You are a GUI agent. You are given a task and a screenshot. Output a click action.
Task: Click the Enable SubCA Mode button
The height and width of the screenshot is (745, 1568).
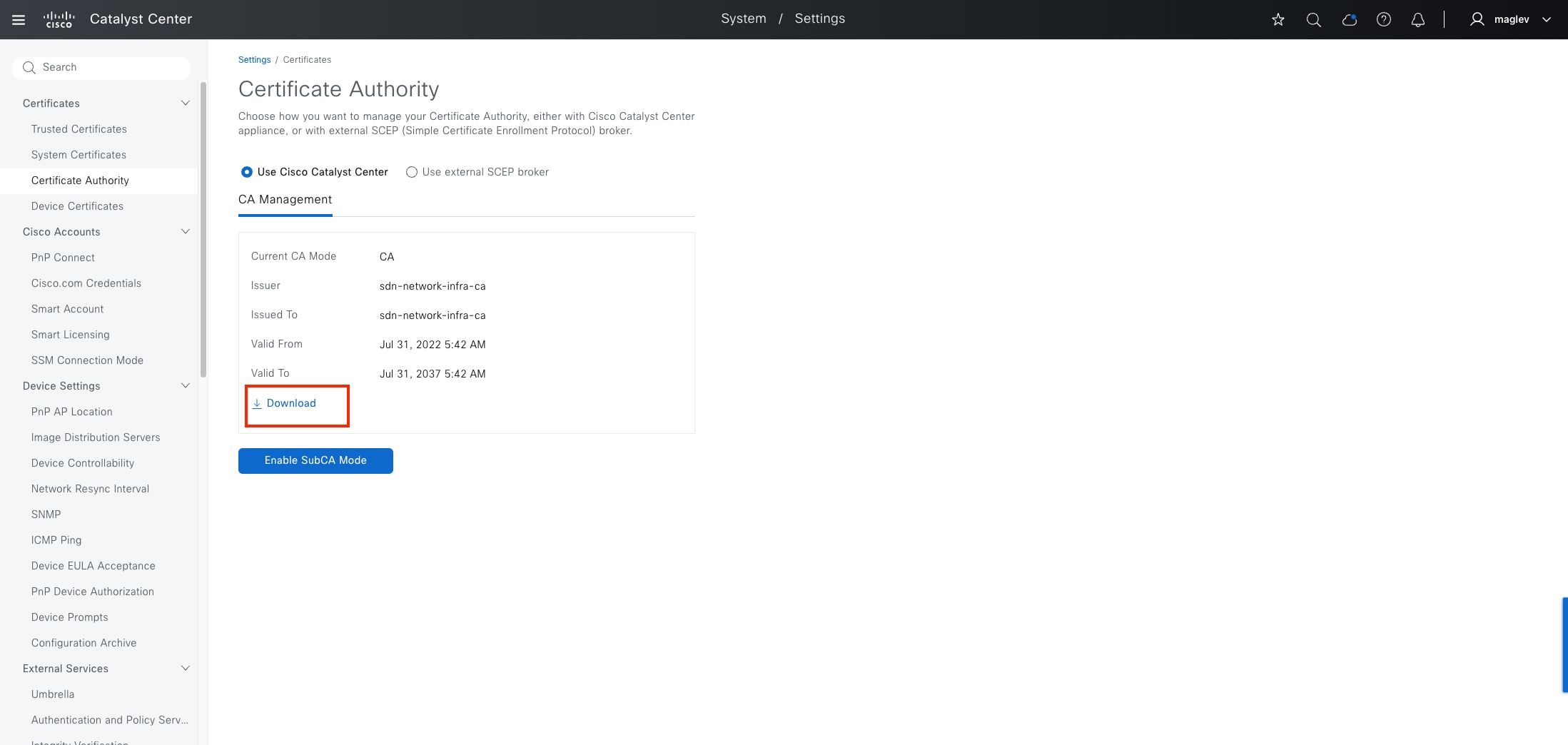[x=315, y=460]
